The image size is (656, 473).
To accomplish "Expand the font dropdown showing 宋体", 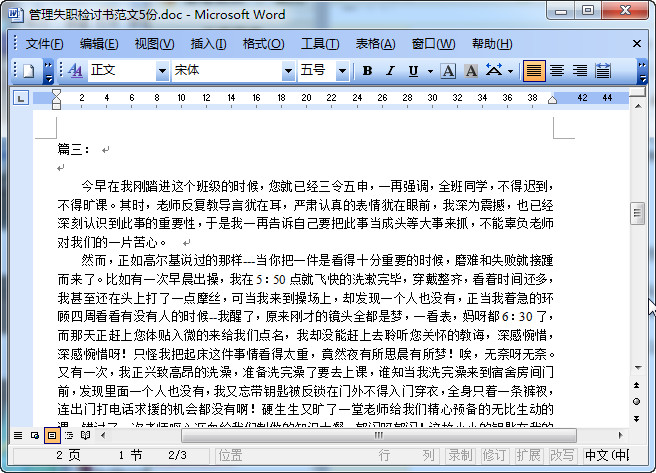I will tap(288, 71).
